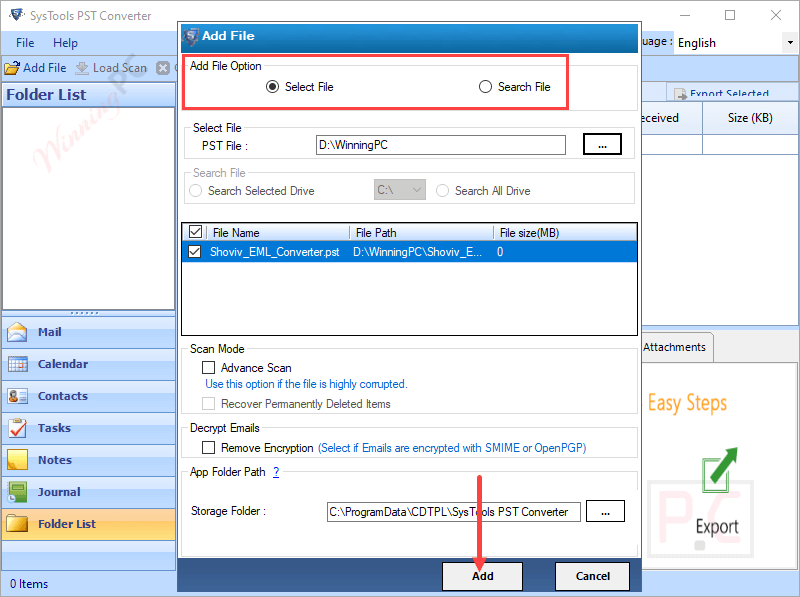800x597 pixels.
Task: Click the SysTools app logo icon
Action: tap(17, 15)
